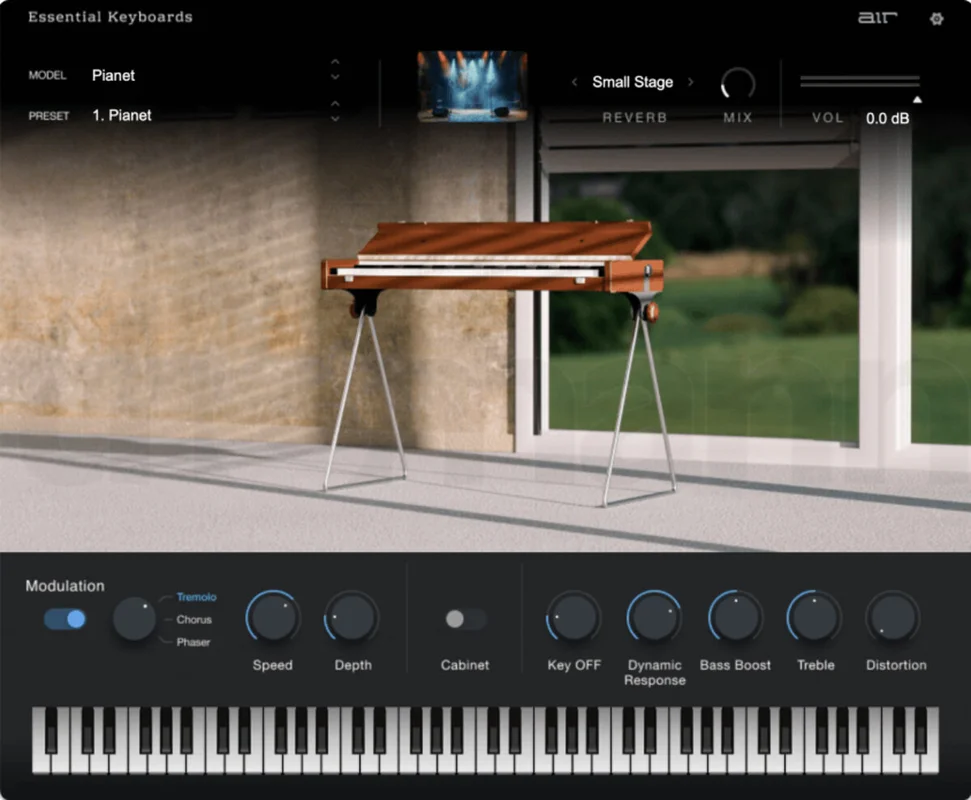
Task: Click the volume slider triangle handle
Action: click(917, 99)
